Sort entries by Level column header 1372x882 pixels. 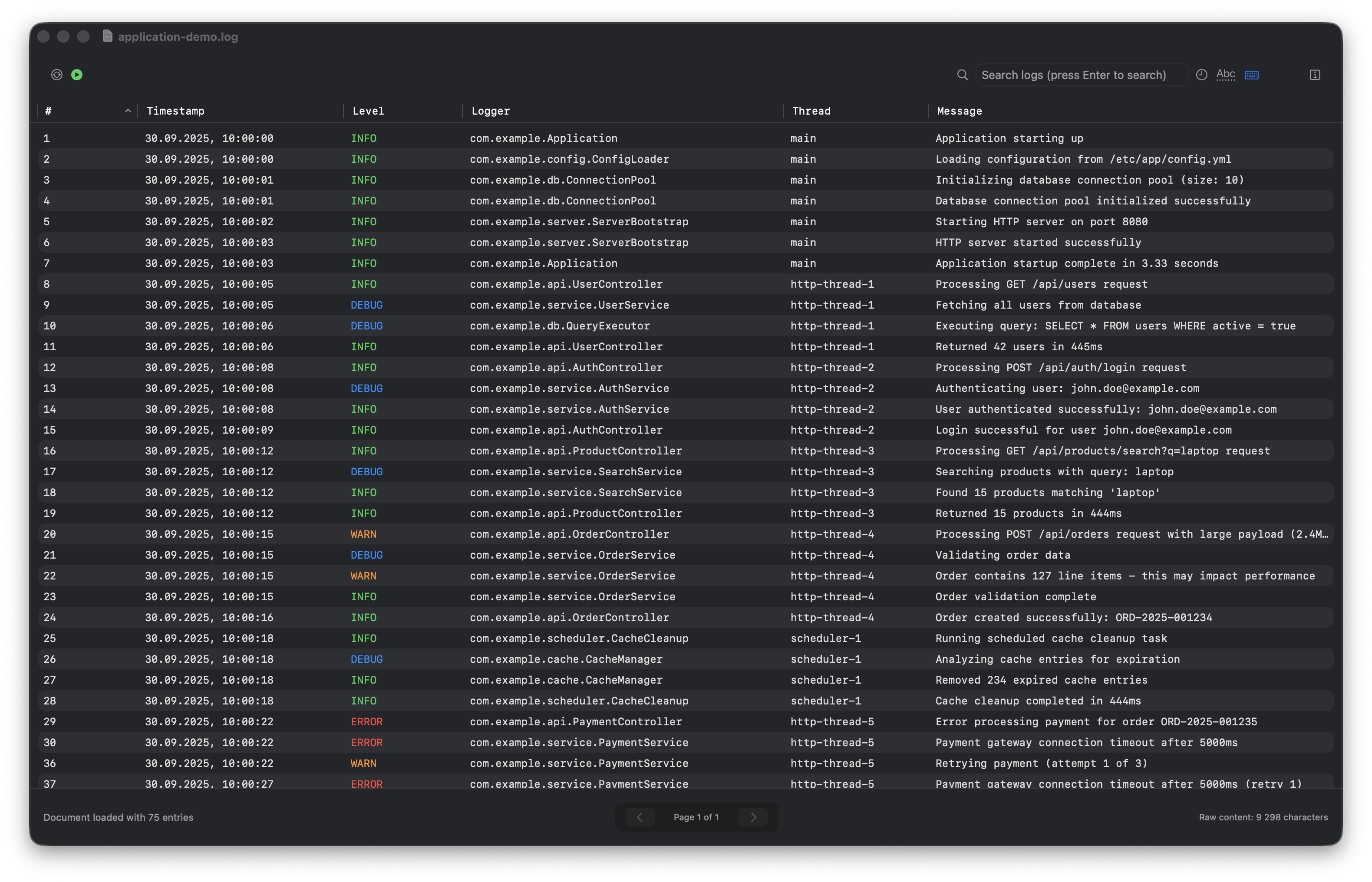click(x=368, y=111)
